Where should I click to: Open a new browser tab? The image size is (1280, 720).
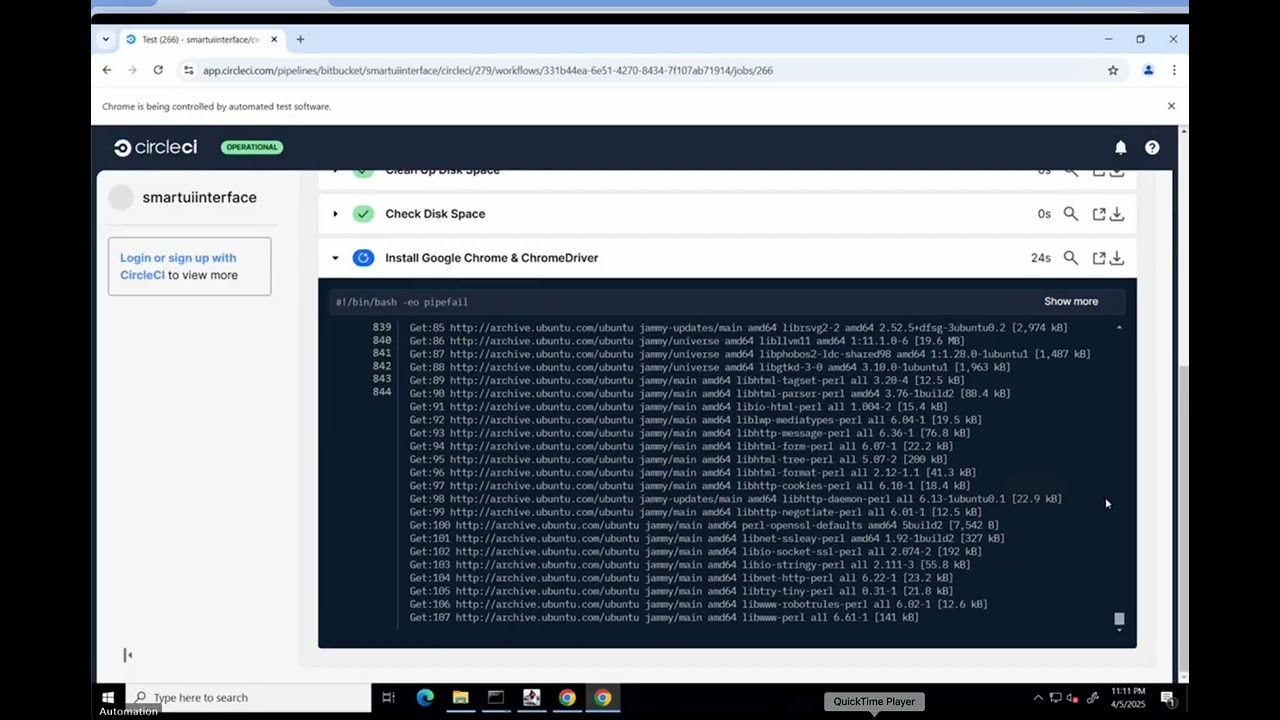click(x=300, y=39)
